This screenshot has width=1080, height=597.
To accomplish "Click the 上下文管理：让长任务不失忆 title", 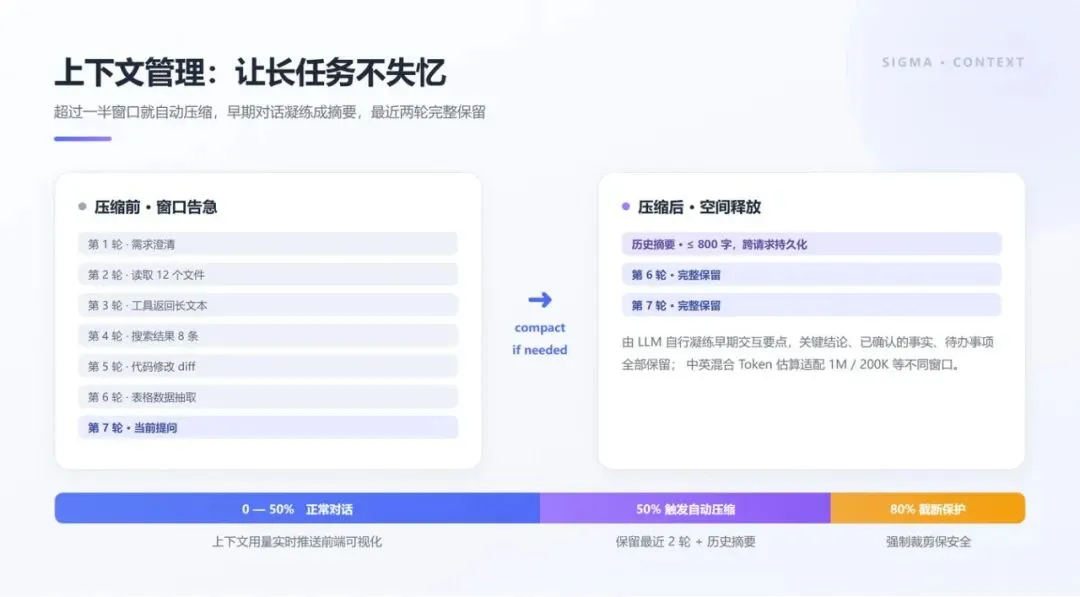I will click(x=250, y=72).
